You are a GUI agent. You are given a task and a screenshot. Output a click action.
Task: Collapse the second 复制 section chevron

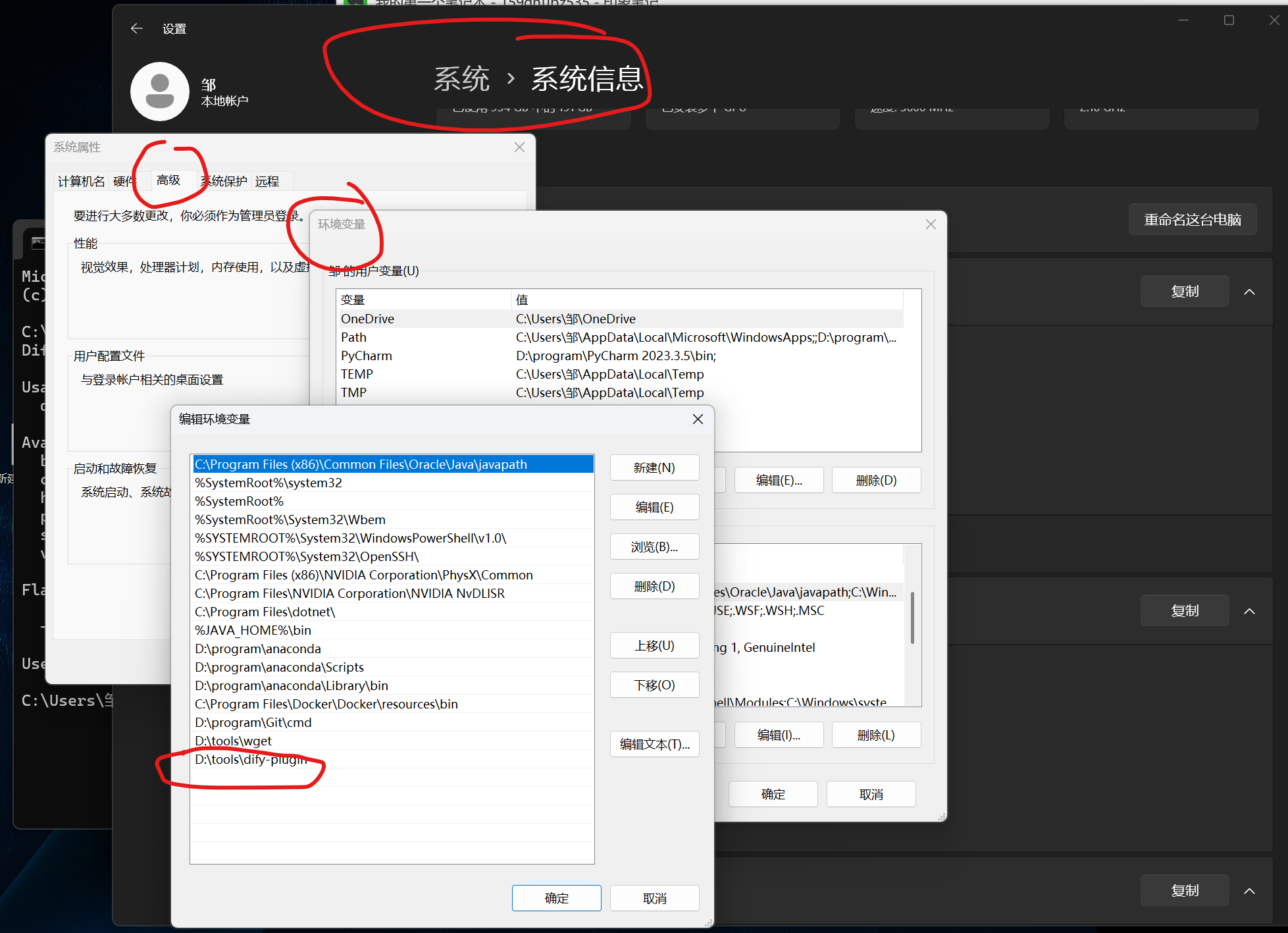[1249, 611]
